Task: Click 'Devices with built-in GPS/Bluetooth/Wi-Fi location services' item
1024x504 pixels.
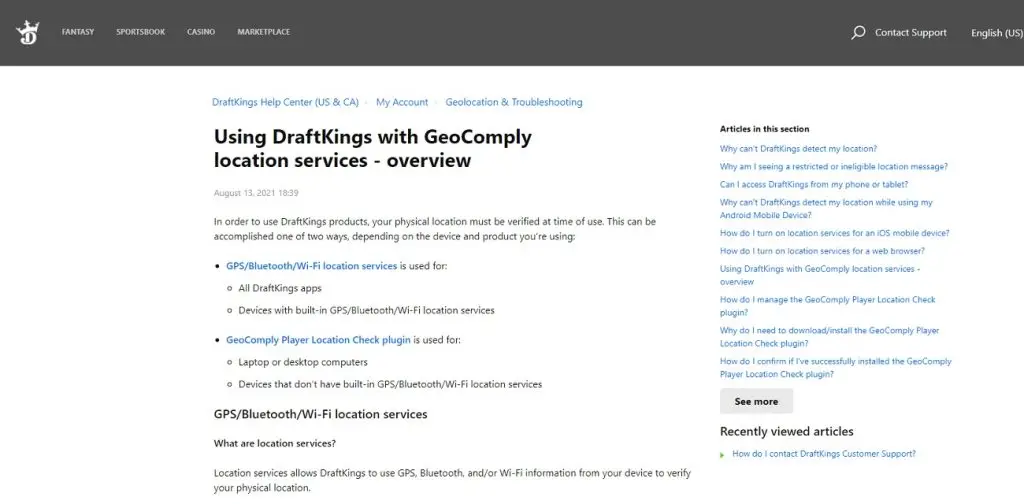Action: [x=366, y=310]
